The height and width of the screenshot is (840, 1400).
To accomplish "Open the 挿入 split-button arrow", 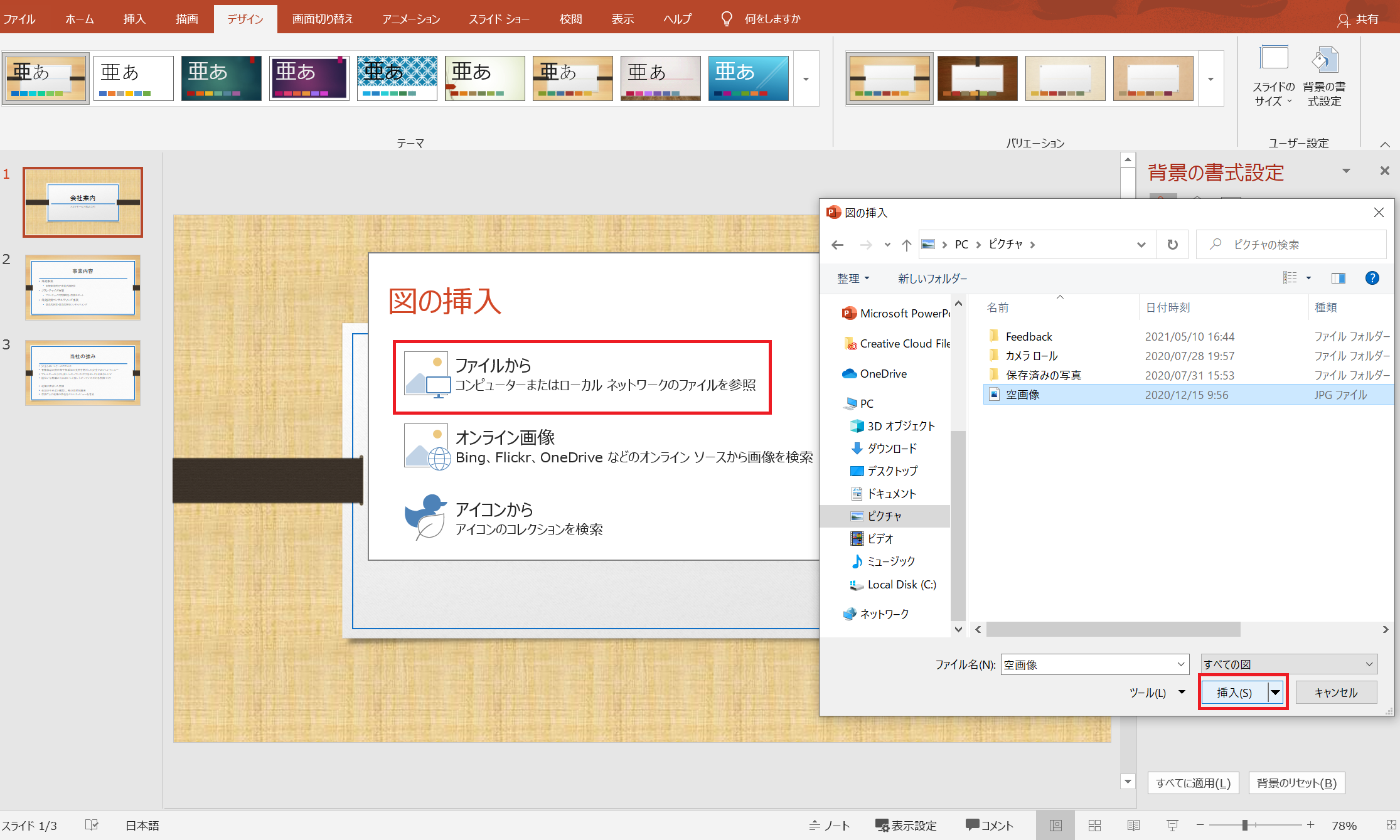I will pyautogui.click(x=1276, y=693).
